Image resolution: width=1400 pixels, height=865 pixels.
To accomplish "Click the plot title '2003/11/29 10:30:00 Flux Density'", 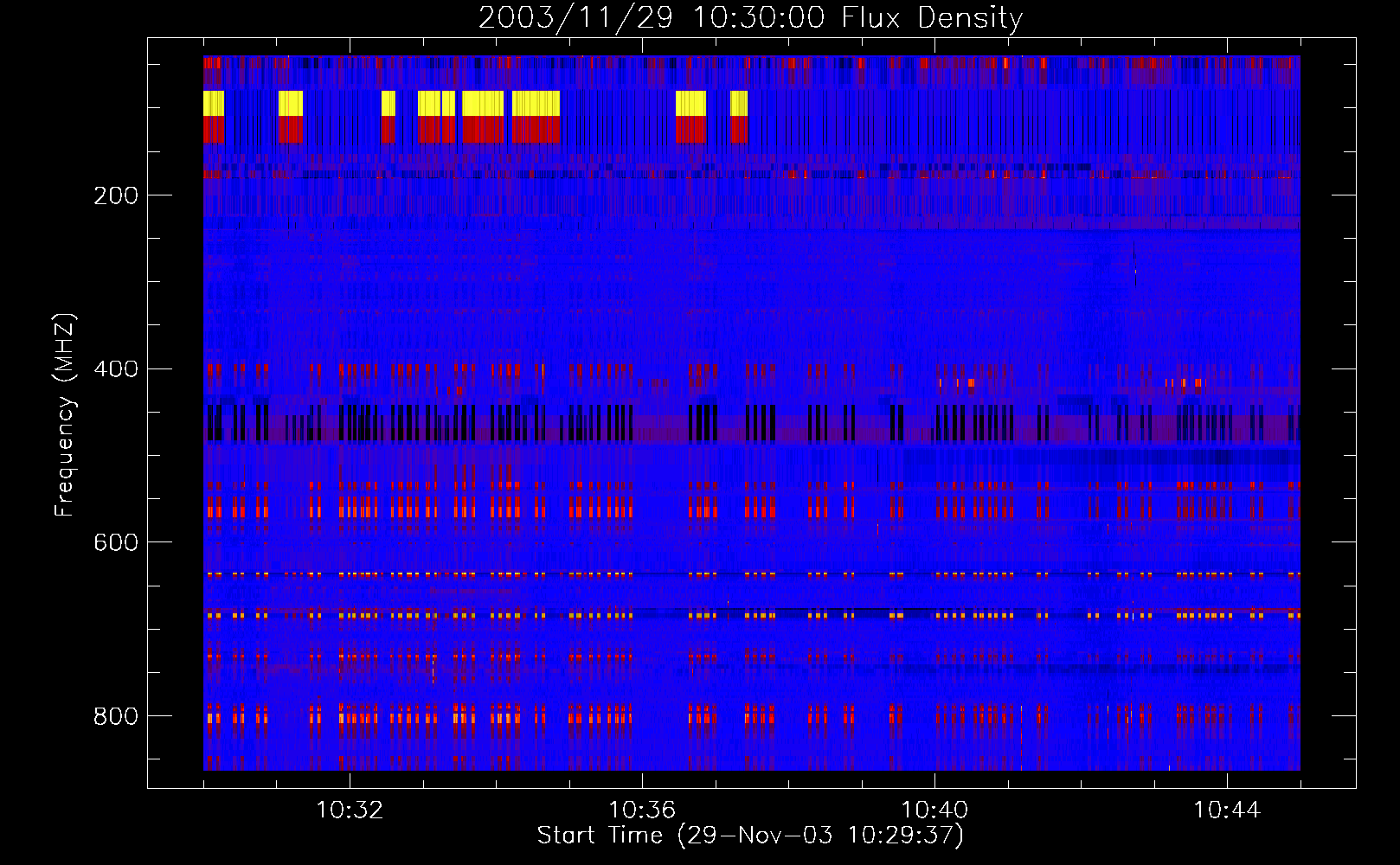I will coord(750,17).
